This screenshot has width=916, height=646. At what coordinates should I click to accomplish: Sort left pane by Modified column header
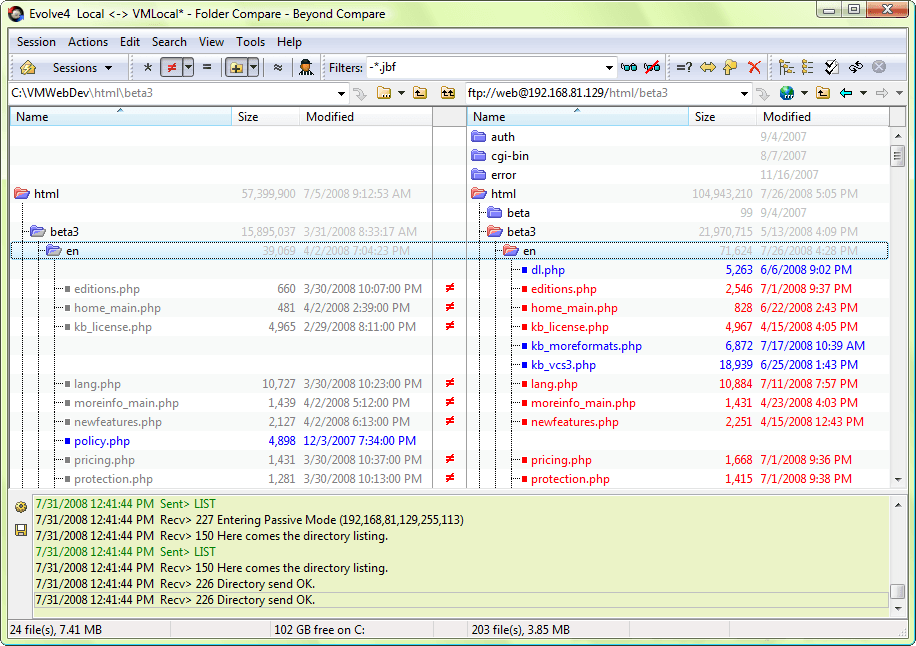click(366, 117)
